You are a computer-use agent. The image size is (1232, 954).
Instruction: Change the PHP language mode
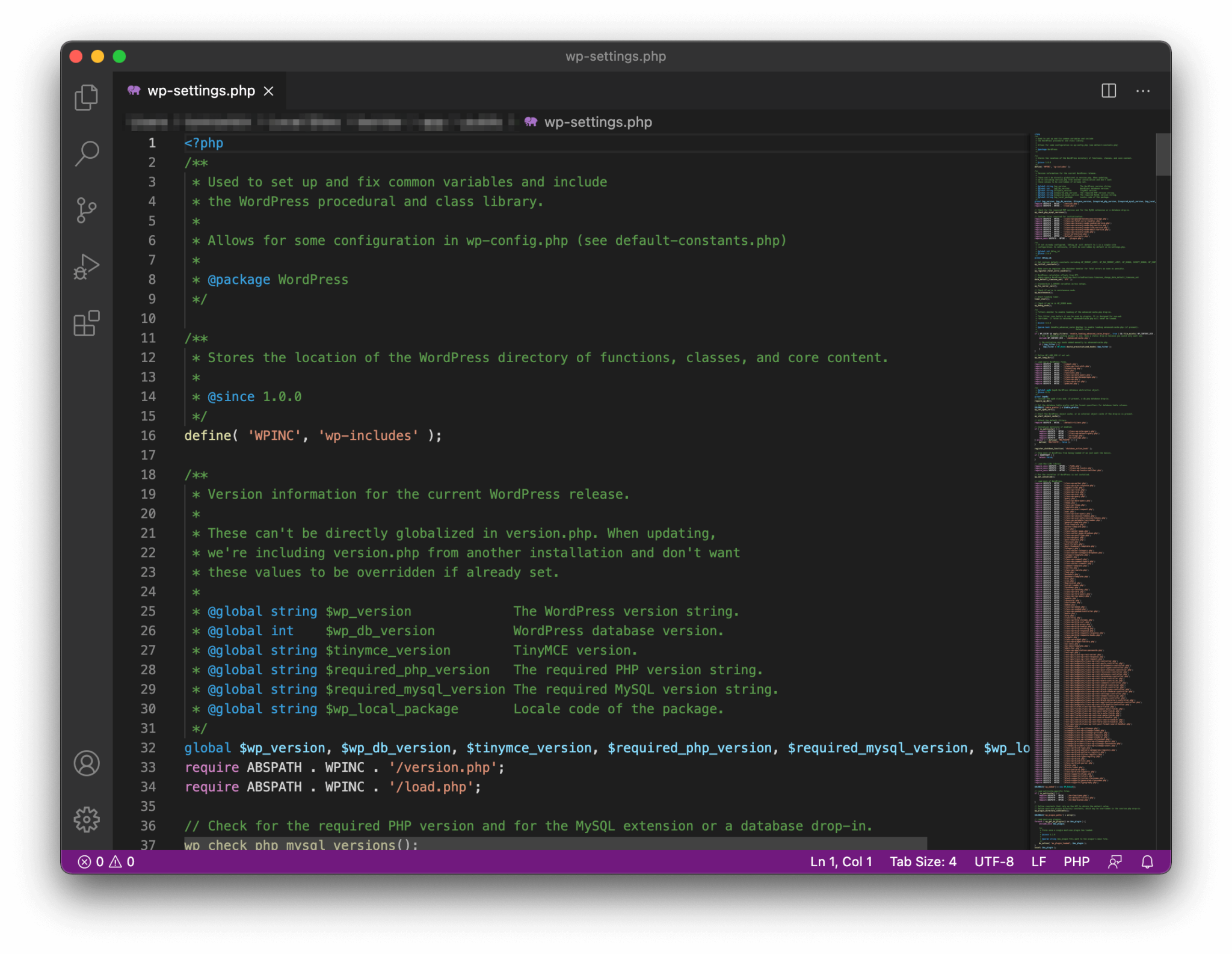(x=1076, y=861)
